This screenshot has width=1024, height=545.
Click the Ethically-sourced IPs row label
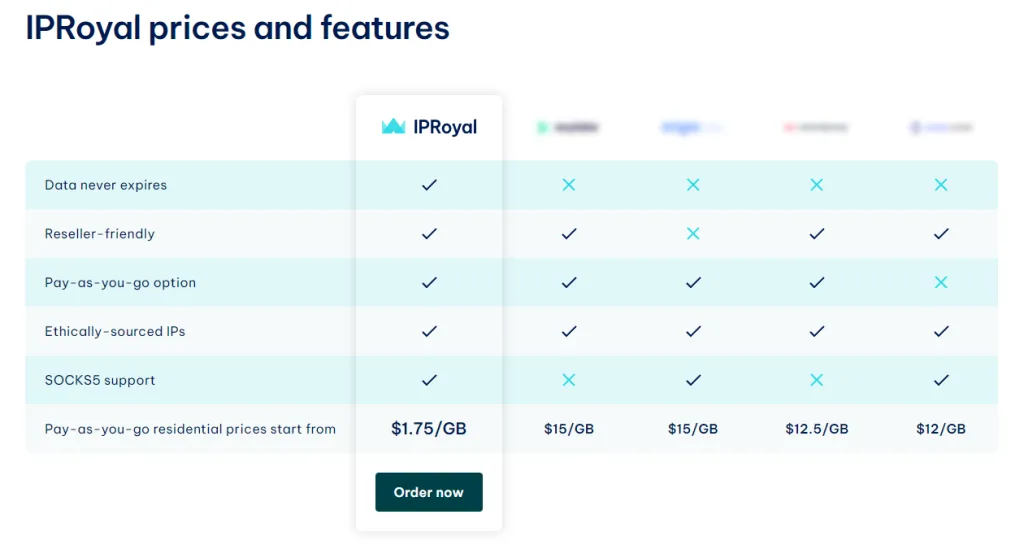point(115,331)
